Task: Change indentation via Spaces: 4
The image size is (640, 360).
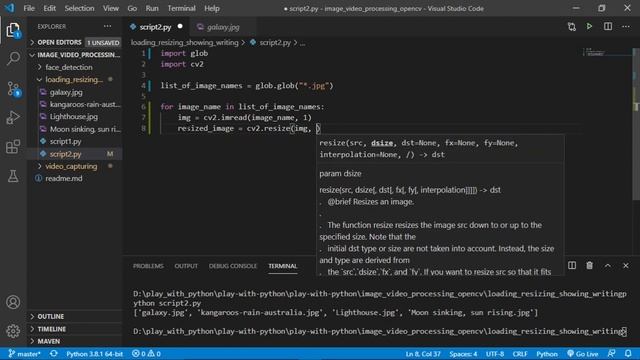Action: [463, 354]
